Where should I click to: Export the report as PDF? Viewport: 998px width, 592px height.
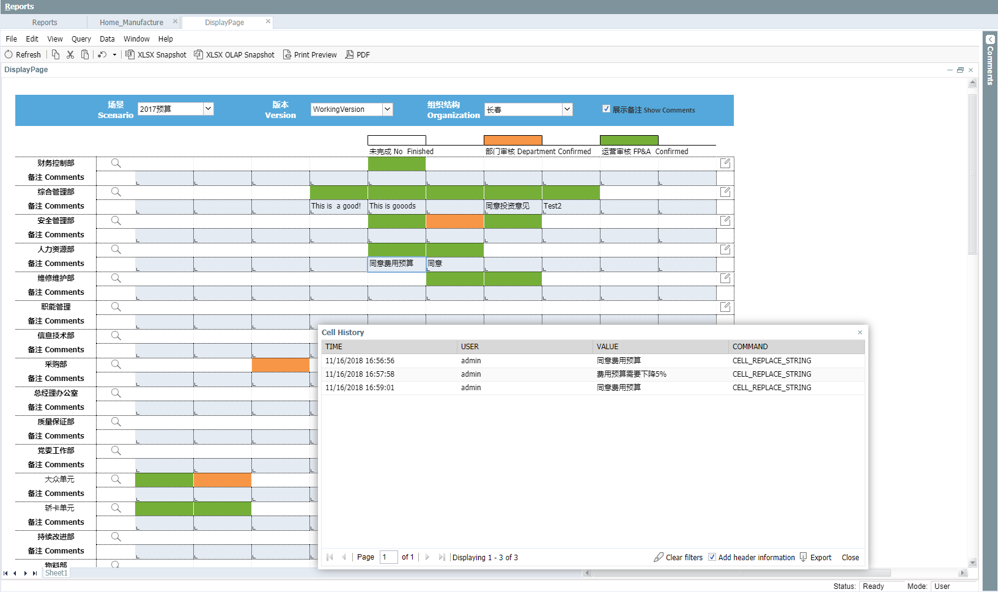click(x=358, y=55)
